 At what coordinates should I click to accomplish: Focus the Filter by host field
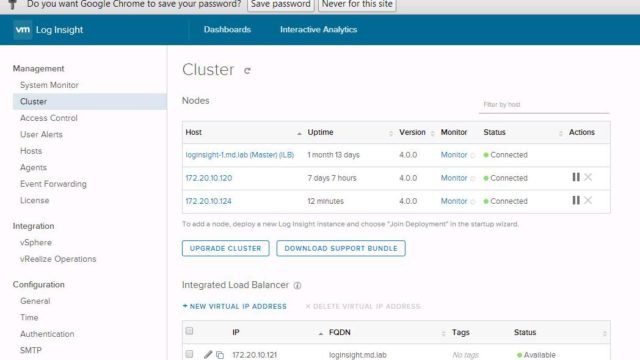pos(544,105)
